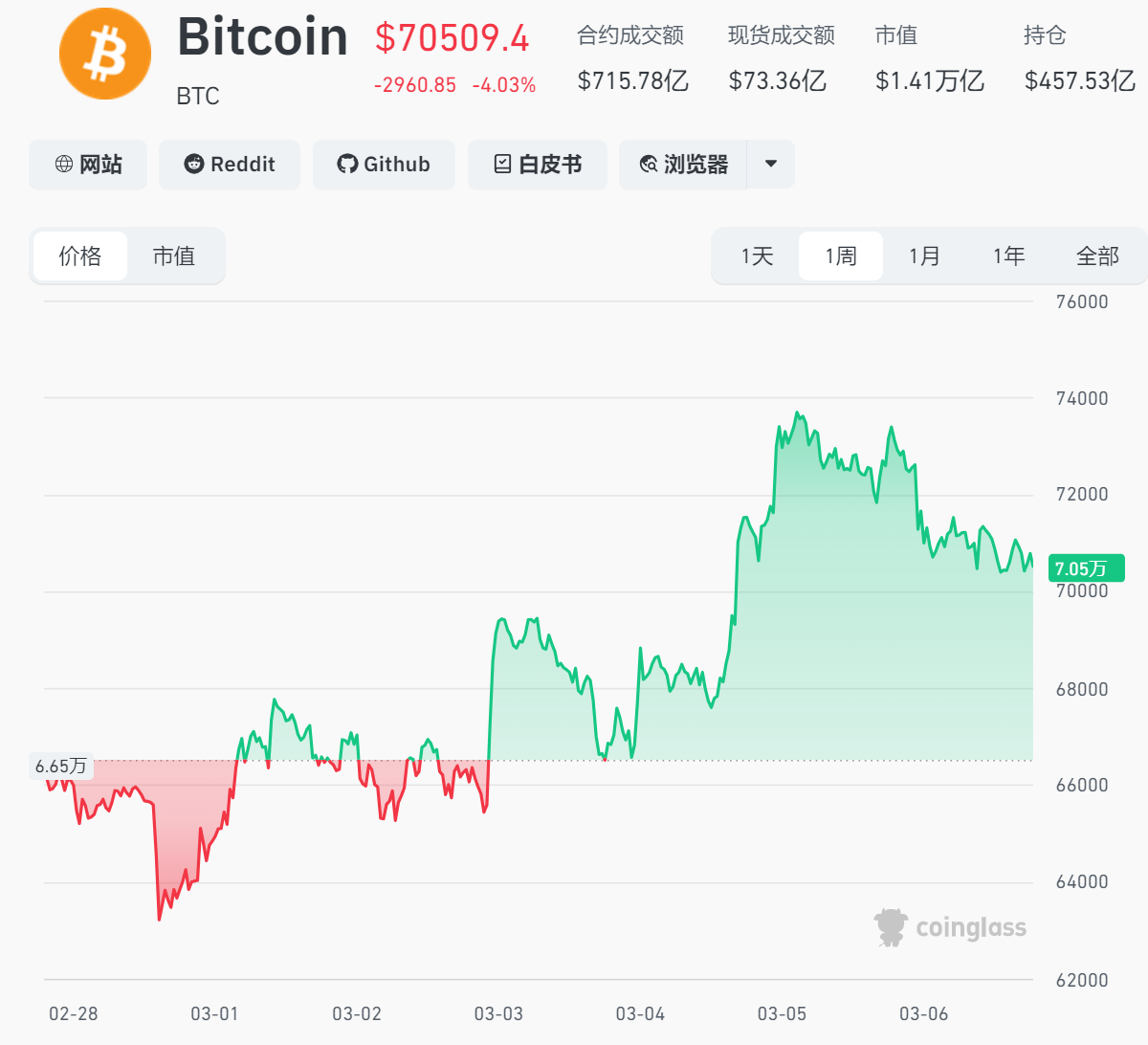Expand the 浏览器 dropdown arrow
Viewport: 1148px width, 1045px height.
[771, 165]
